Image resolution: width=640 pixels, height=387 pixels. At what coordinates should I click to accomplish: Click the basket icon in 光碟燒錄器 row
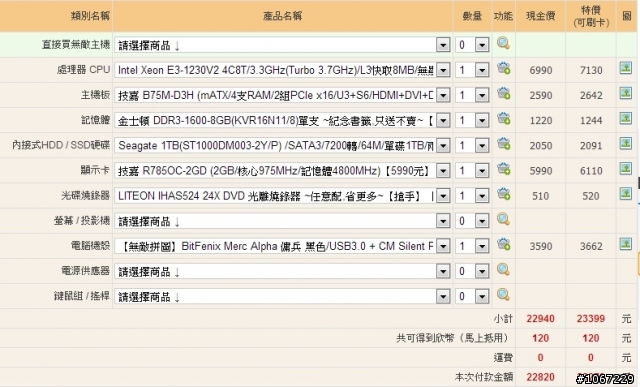pyautogui.click(x=503, y=194)
